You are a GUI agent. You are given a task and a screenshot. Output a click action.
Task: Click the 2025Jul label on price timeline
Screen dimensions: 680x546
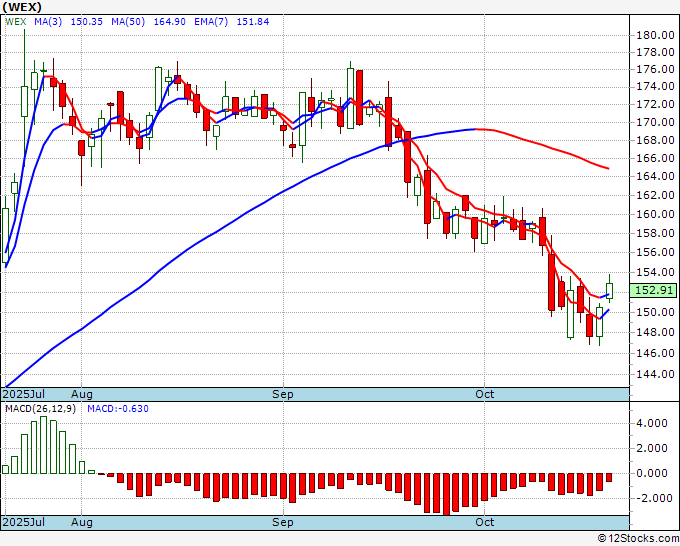coord(23,394)
